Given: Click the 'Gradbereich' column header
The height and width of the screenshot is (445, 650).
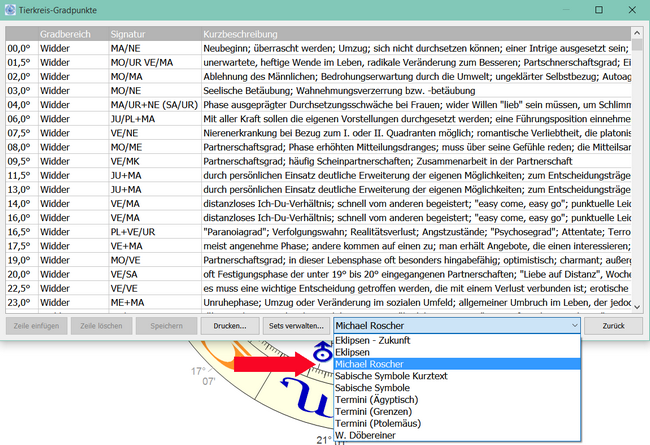Looking at the screenshot, I should point(73,34).
